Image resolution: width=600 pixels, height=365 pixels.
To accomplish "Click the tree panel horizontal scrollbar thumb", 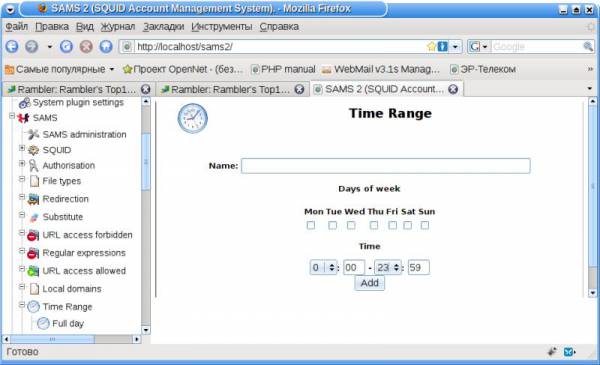I will click(52, 339).
